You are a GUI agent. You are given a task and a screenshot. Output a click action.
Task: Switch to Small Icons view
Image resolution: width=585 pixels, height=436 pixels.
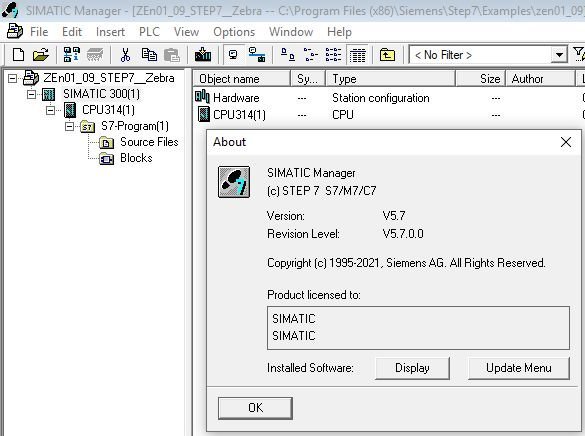pos(310,55)
